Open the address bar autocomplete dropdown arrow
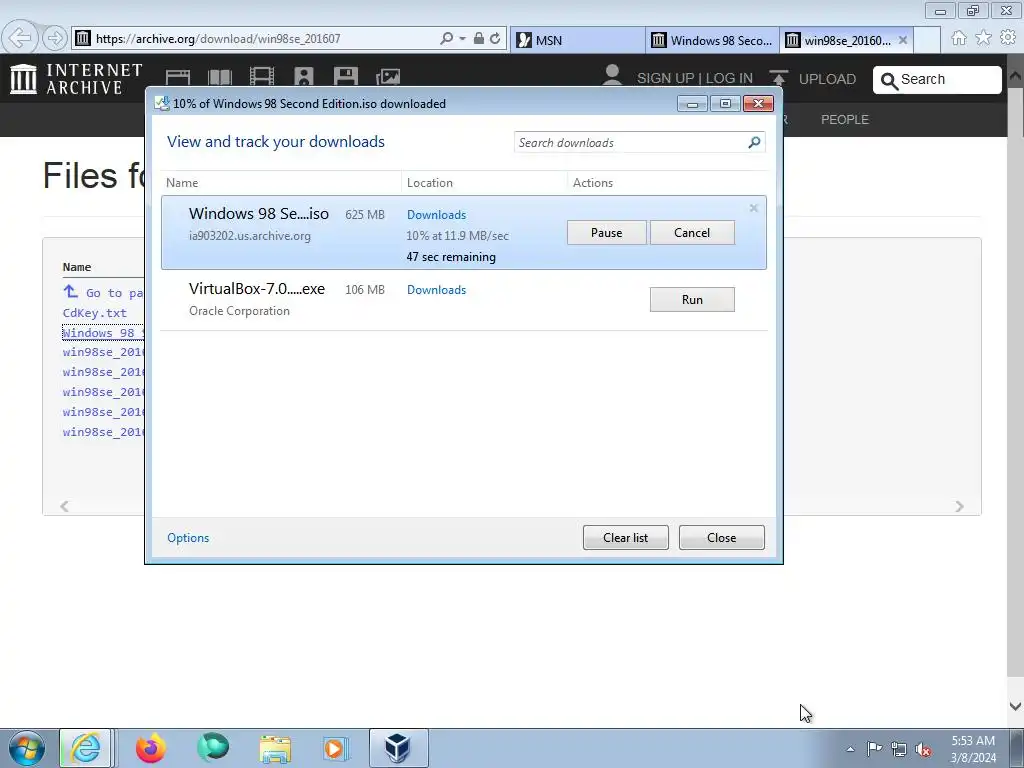Viewport: 1024px width, 768px height. [462, 39]
